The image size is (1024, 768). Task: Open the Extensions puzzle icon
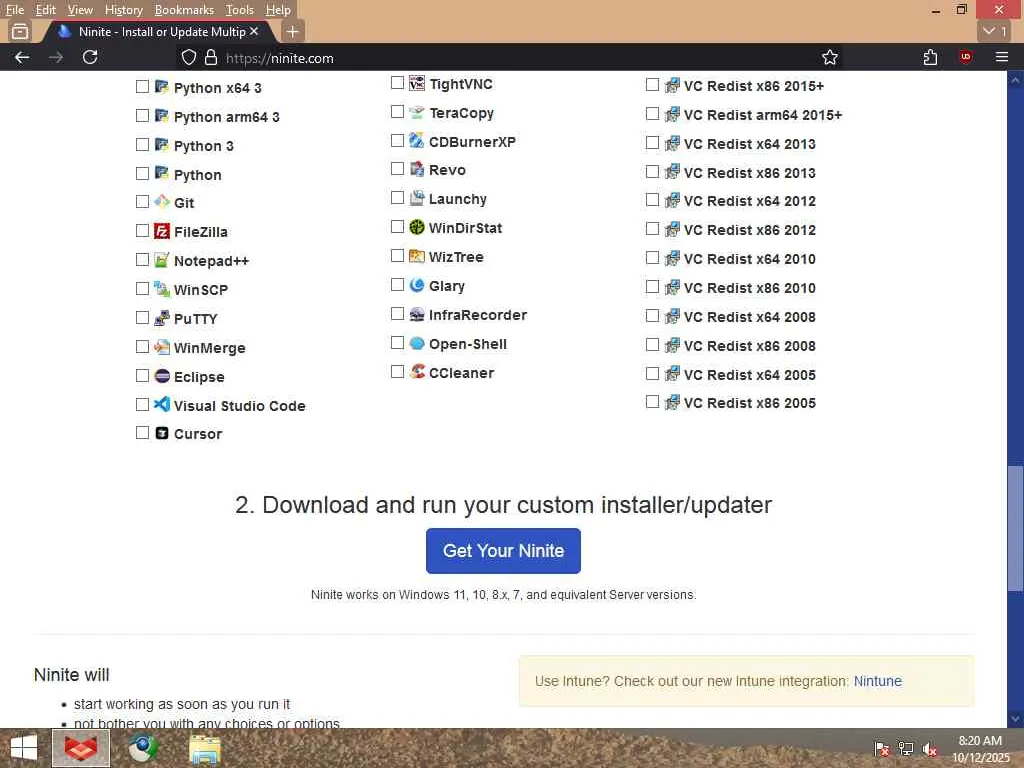[931, 57]
